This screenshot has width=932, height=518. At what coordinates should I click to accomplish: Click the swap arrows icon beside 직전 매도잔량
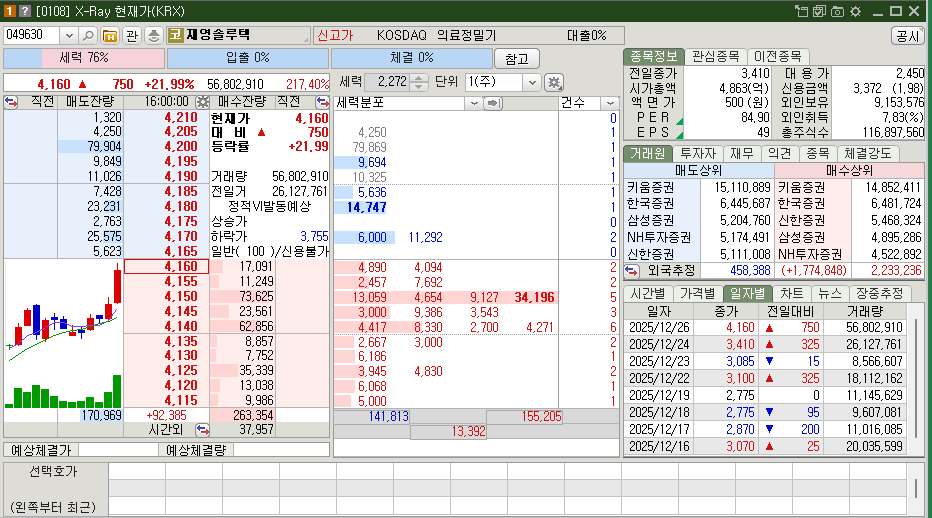click(x=11, y=102)
